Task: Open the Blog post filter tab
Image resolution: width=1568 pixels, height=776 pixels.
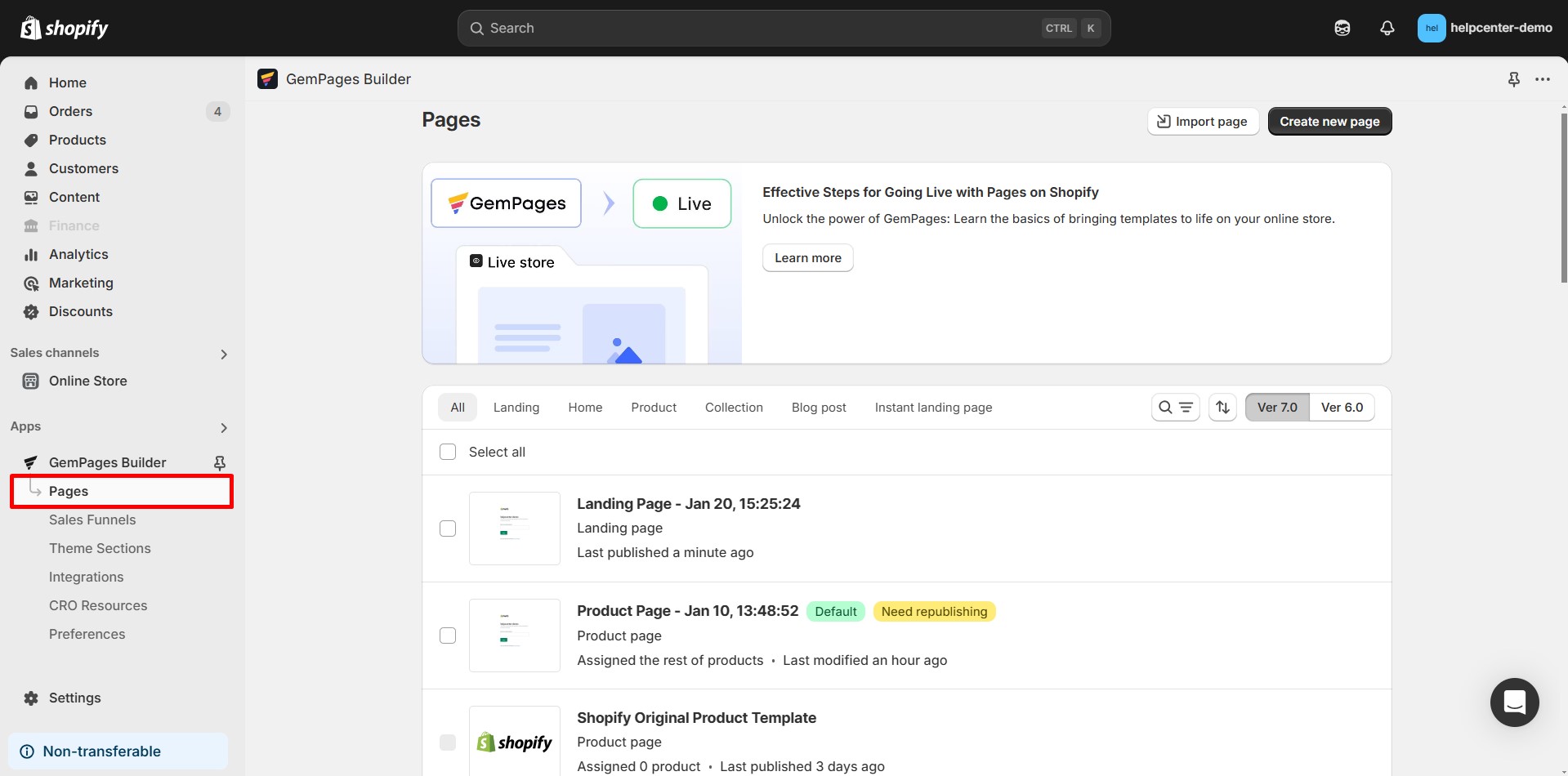Action: tap(819, 407)
